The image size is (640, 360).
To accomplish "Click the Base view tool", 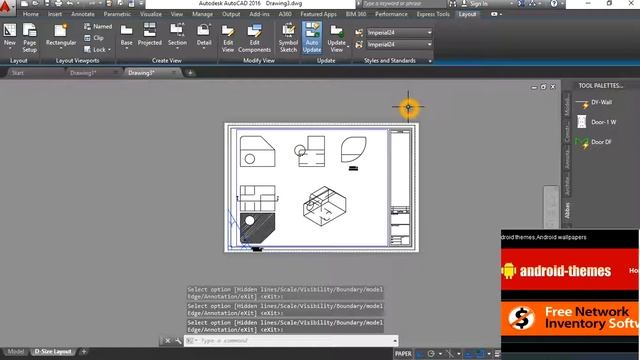I will coord(127,35).
